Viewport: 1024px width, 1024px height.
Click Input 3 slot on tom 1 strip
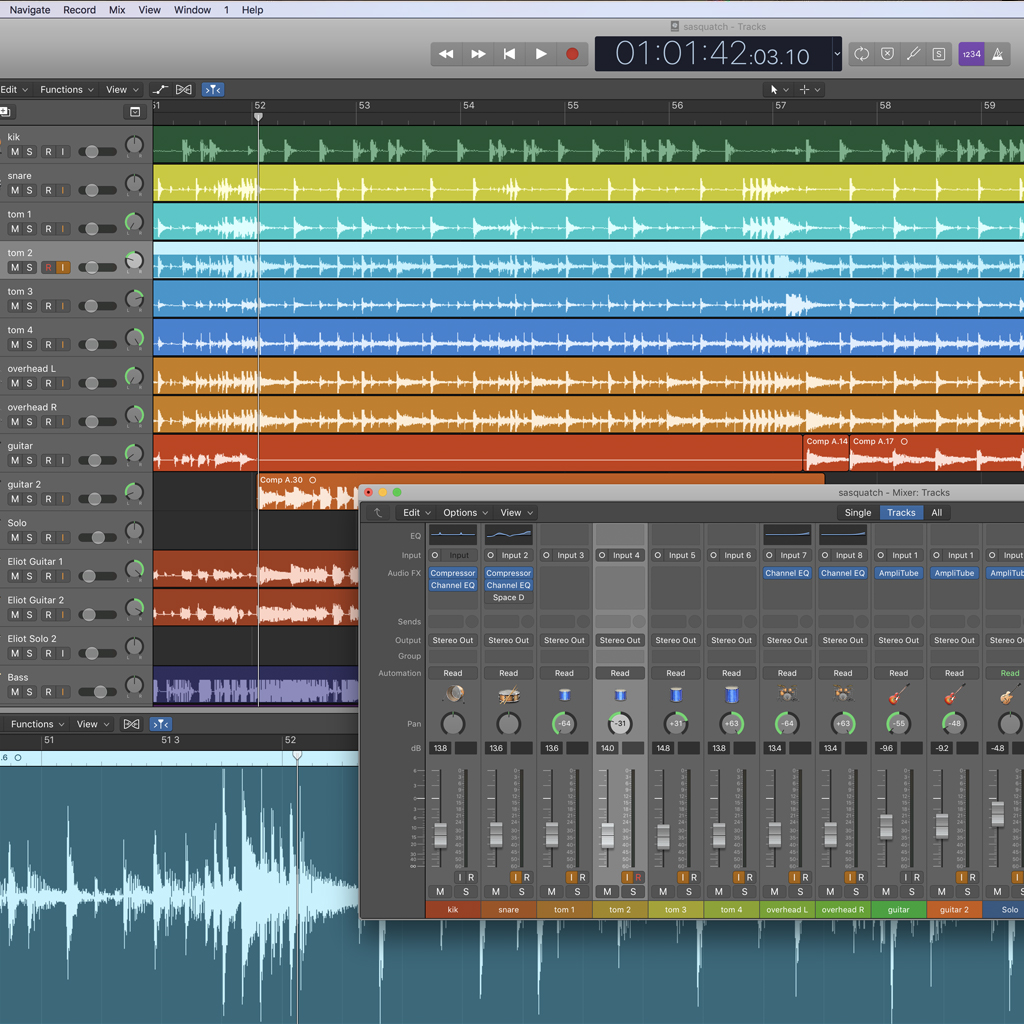[x=570, y=555]
